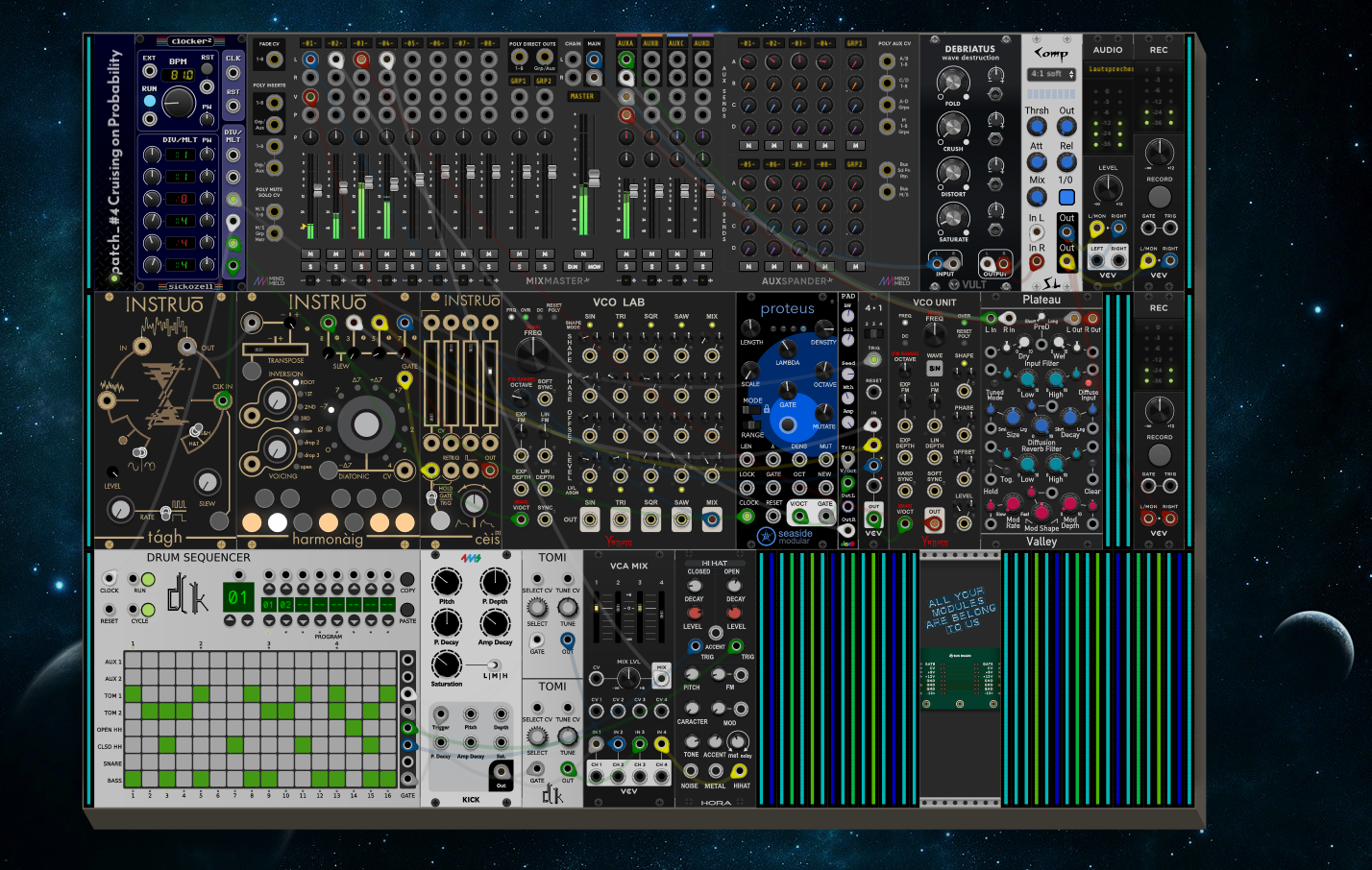Click the PASTE button on Drum Sequencer

point(407,610)
